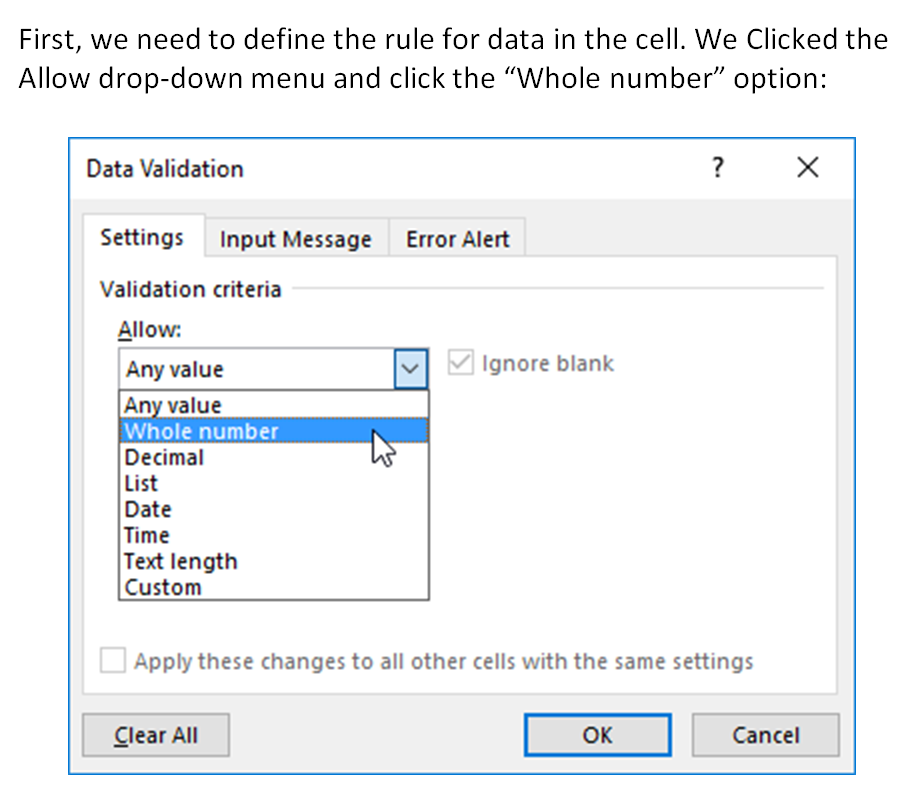Image resolution: width=916 pixels, height=802 pixels.
Task: Choose Whole number from the list
Action: [x=274, y=431]
